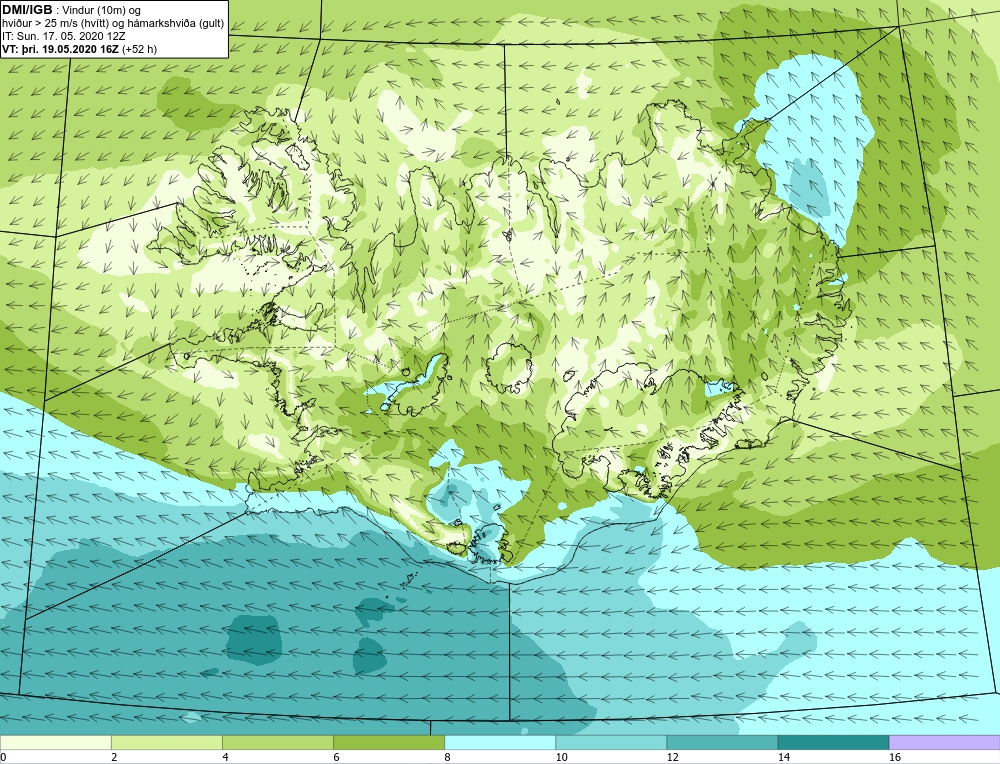
Task: Click the 6–8 m/s dark green legend swatch
Action: 388,742
